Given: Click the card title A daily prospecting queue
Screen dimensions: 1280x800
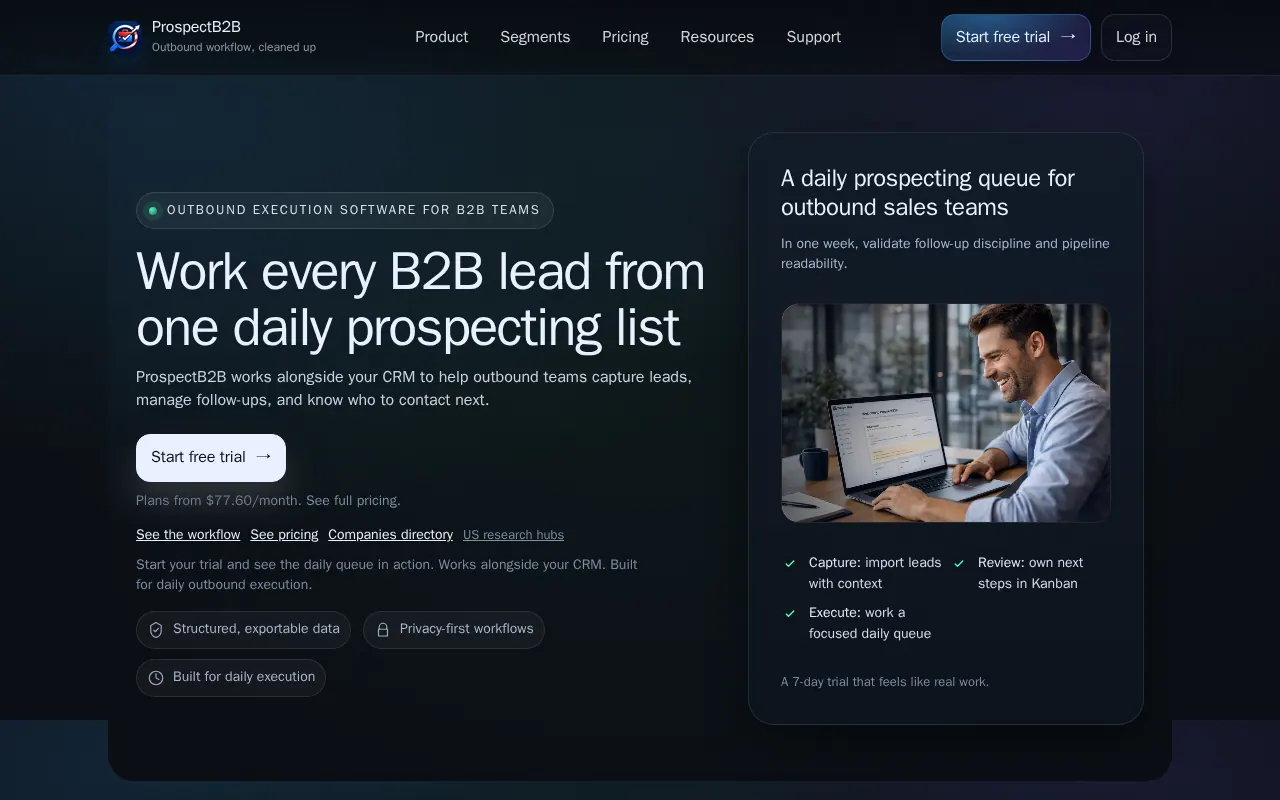Looking at the screenshot, I should click(x=928, y=193).
